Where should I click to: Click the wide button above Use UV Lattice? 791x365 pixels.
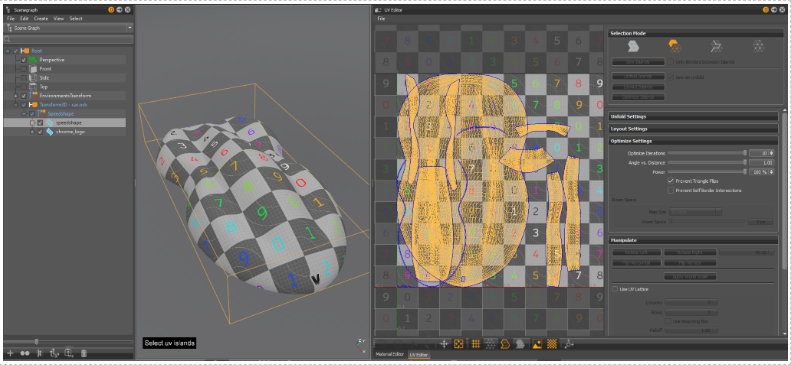tap(690, 276)
